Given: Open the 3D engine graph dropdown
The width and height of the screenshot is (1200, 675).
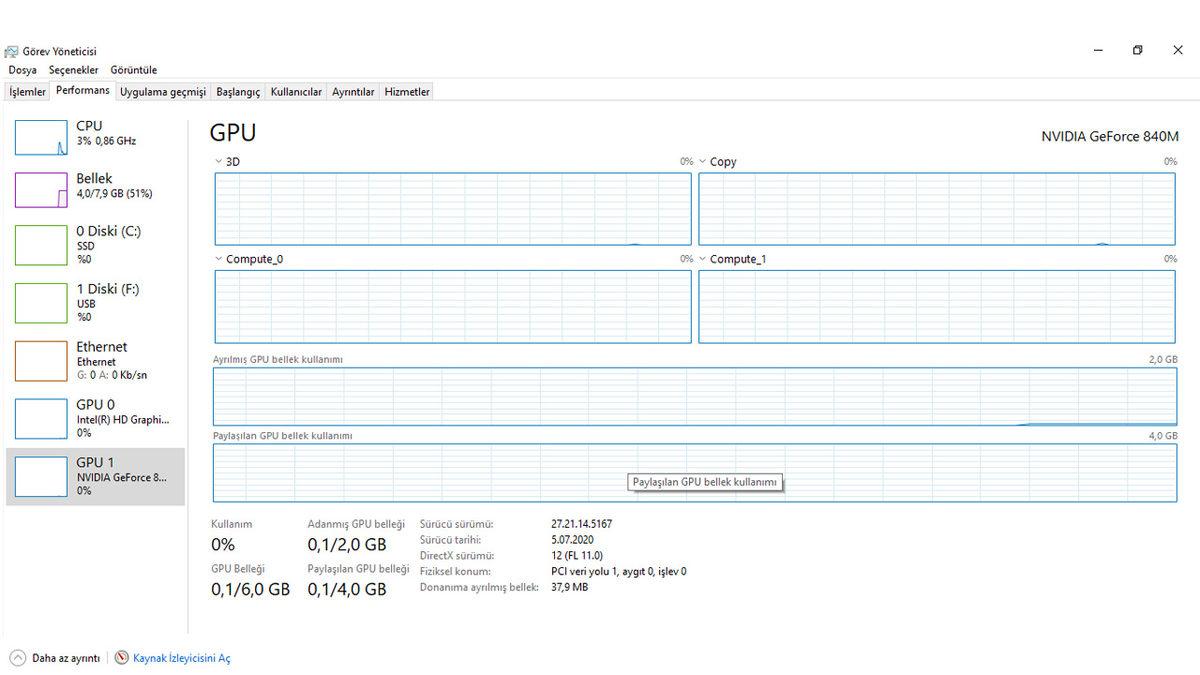Looking at the screenshot, I should pos(219,161).
